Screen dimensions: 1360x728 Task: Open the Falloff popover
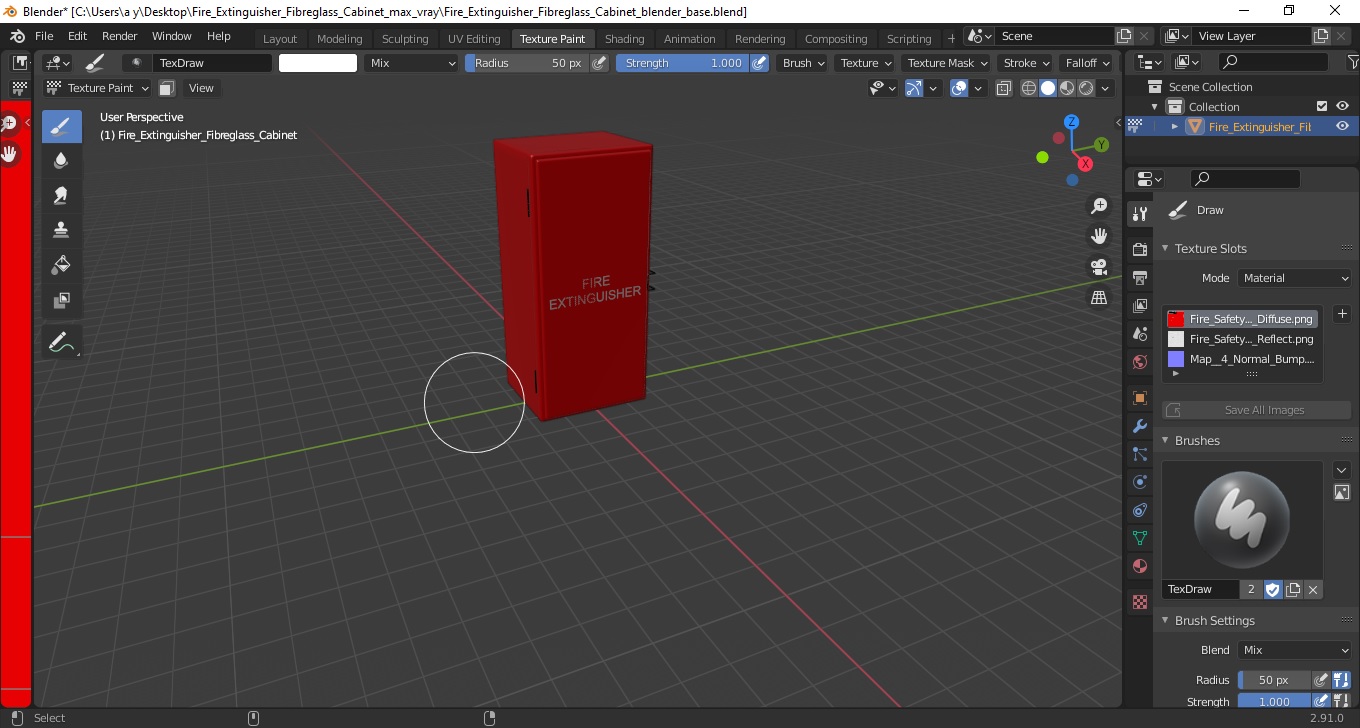pos(1088,63)
